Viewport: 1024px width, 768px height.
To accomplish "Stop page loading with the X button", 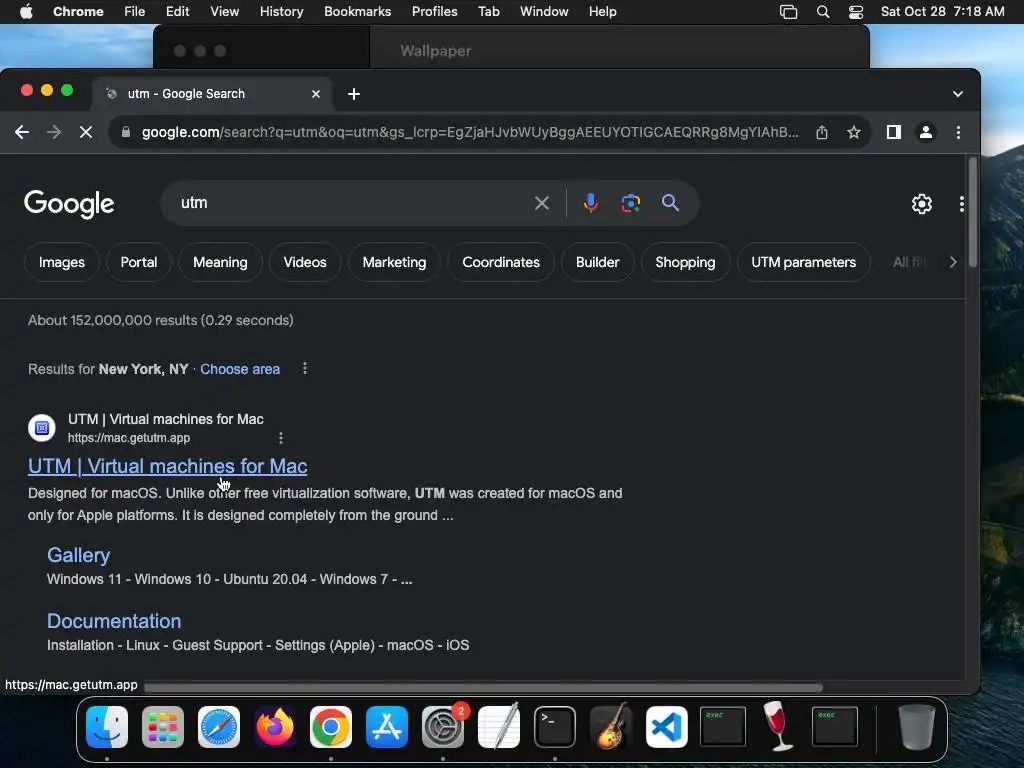I will [x=86, y=133].
